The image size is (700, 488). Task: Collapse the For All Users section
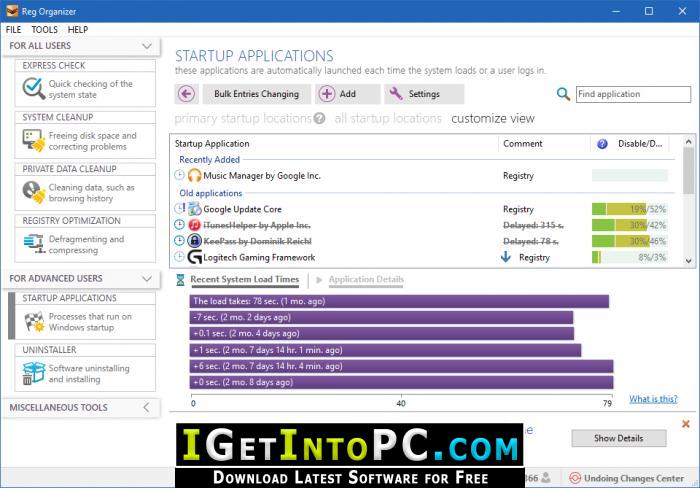(147, 46)
